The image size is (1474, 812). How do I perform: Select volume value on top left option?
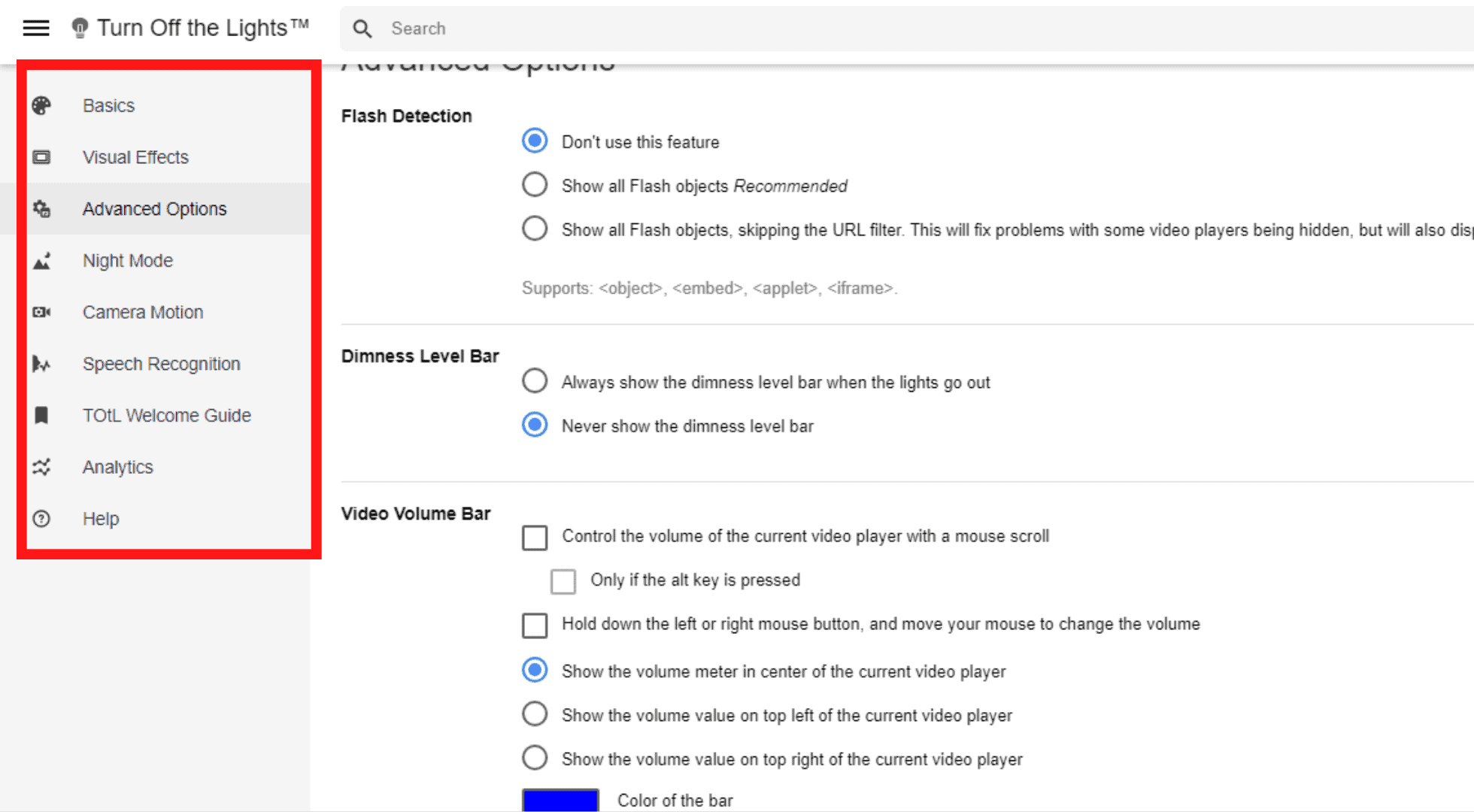pos(535,714)
